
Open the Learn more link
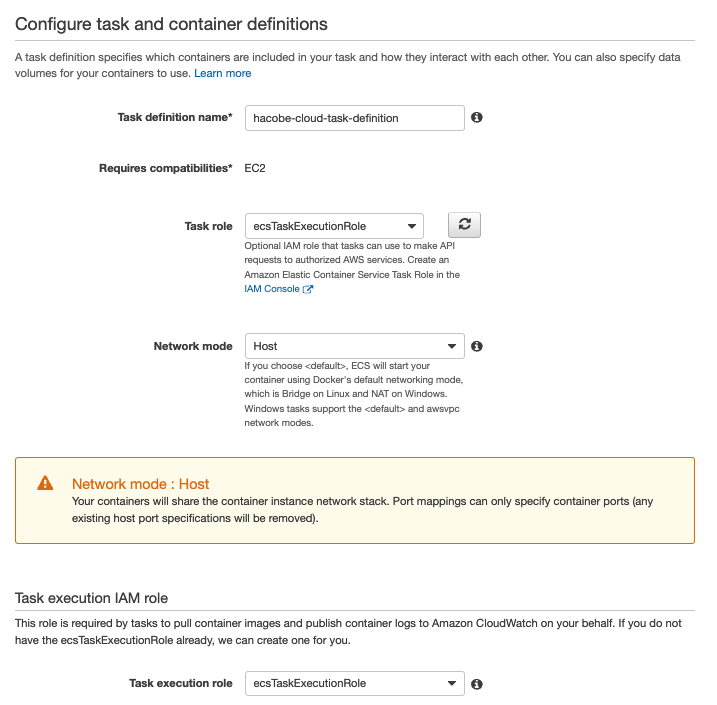pos(223,73)
